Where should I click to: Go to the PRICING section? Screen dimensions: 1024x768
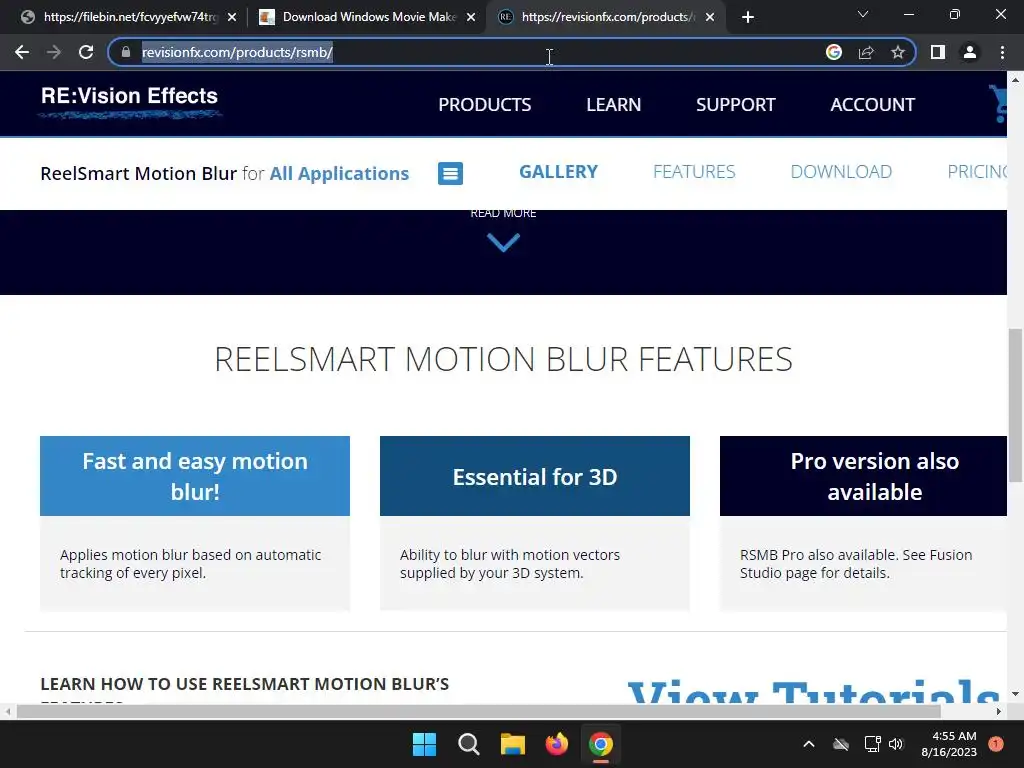[x=977, y=172]
